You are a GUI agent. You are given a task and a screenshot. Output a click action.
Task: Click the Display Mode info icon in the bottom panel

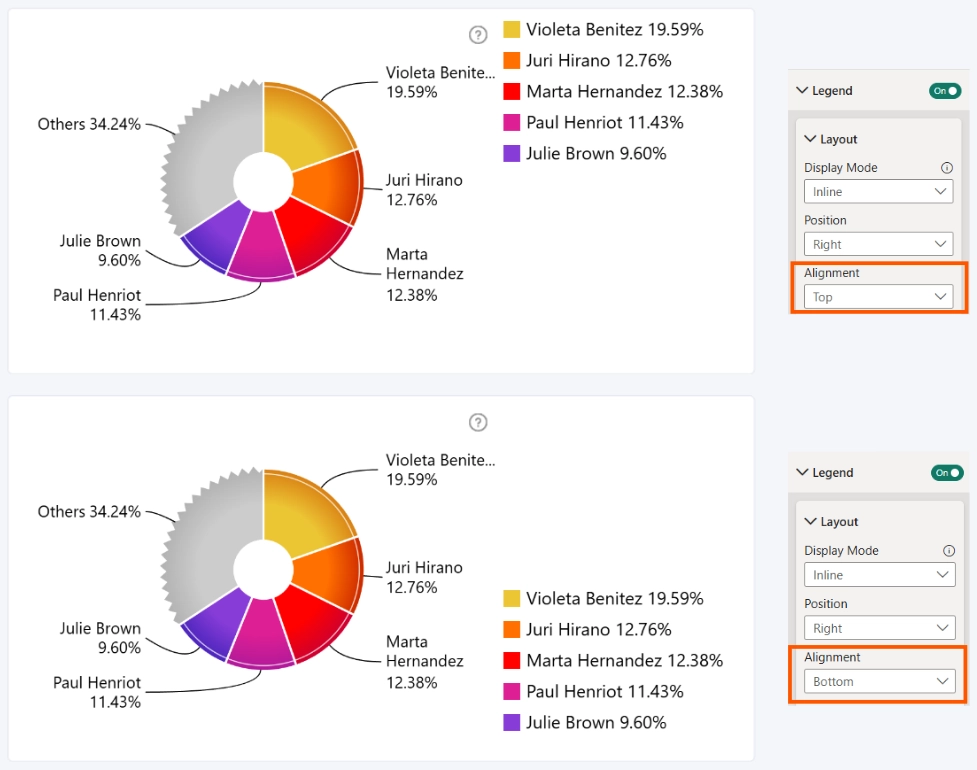(948, 551)
